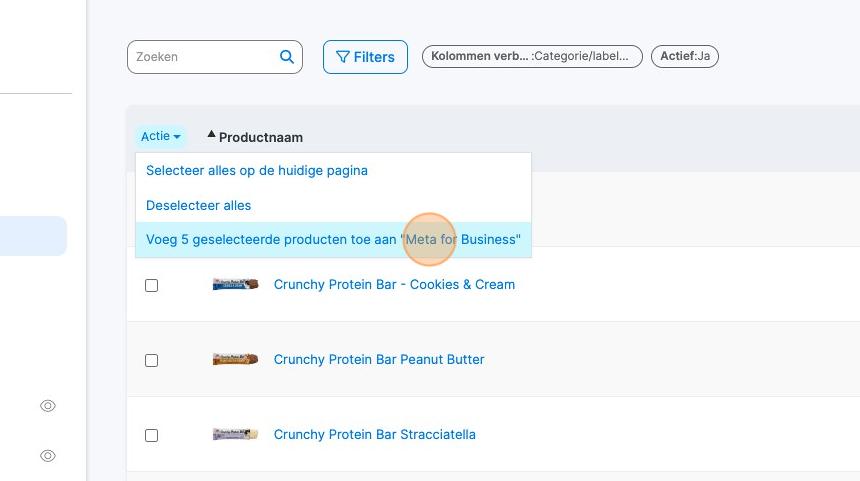
Task: Click the search magnifier icon
Action: tap(287, 57)
